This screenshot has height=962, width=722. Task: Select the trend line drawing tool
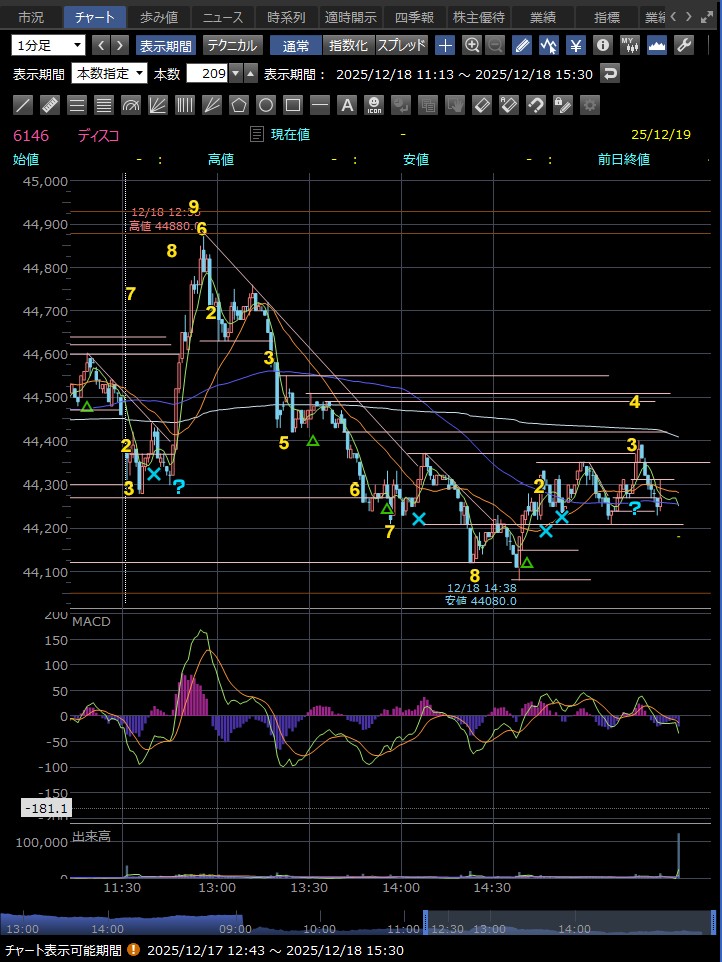(23, 105)
